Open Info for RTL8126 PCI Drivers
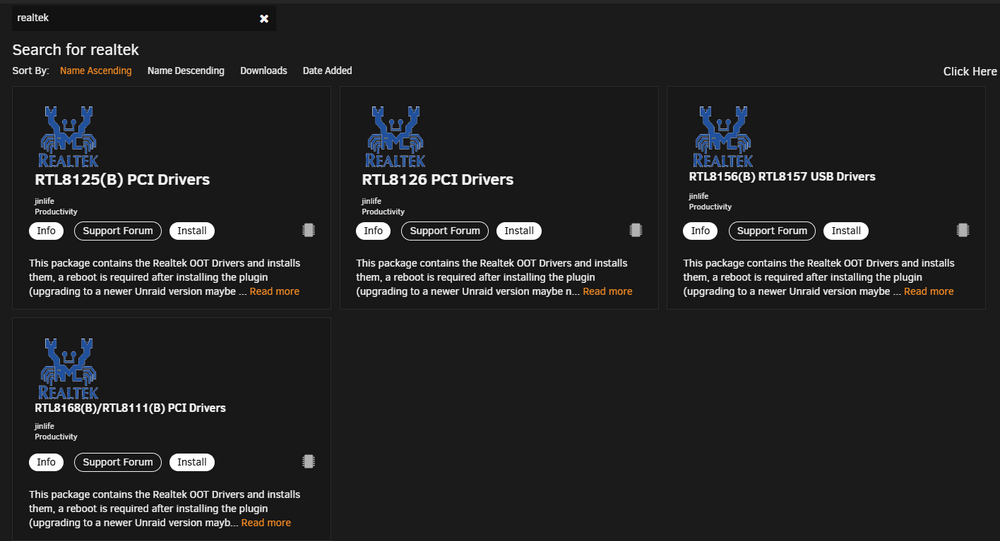Screen dimensions: 1000x541 click(x=373, y=231)
